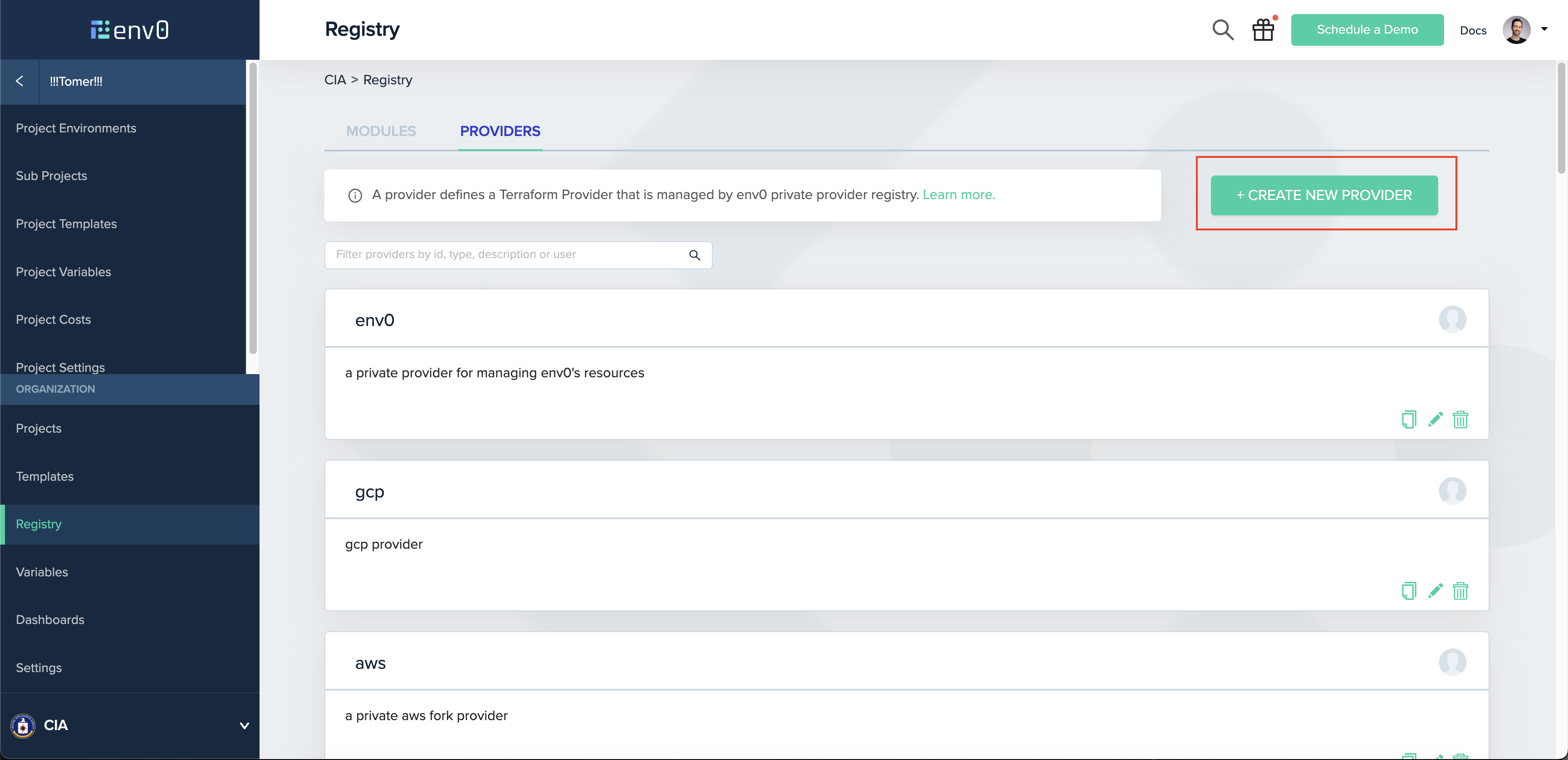Delete the gcp provider via trash icon

tap(1460, 591)
